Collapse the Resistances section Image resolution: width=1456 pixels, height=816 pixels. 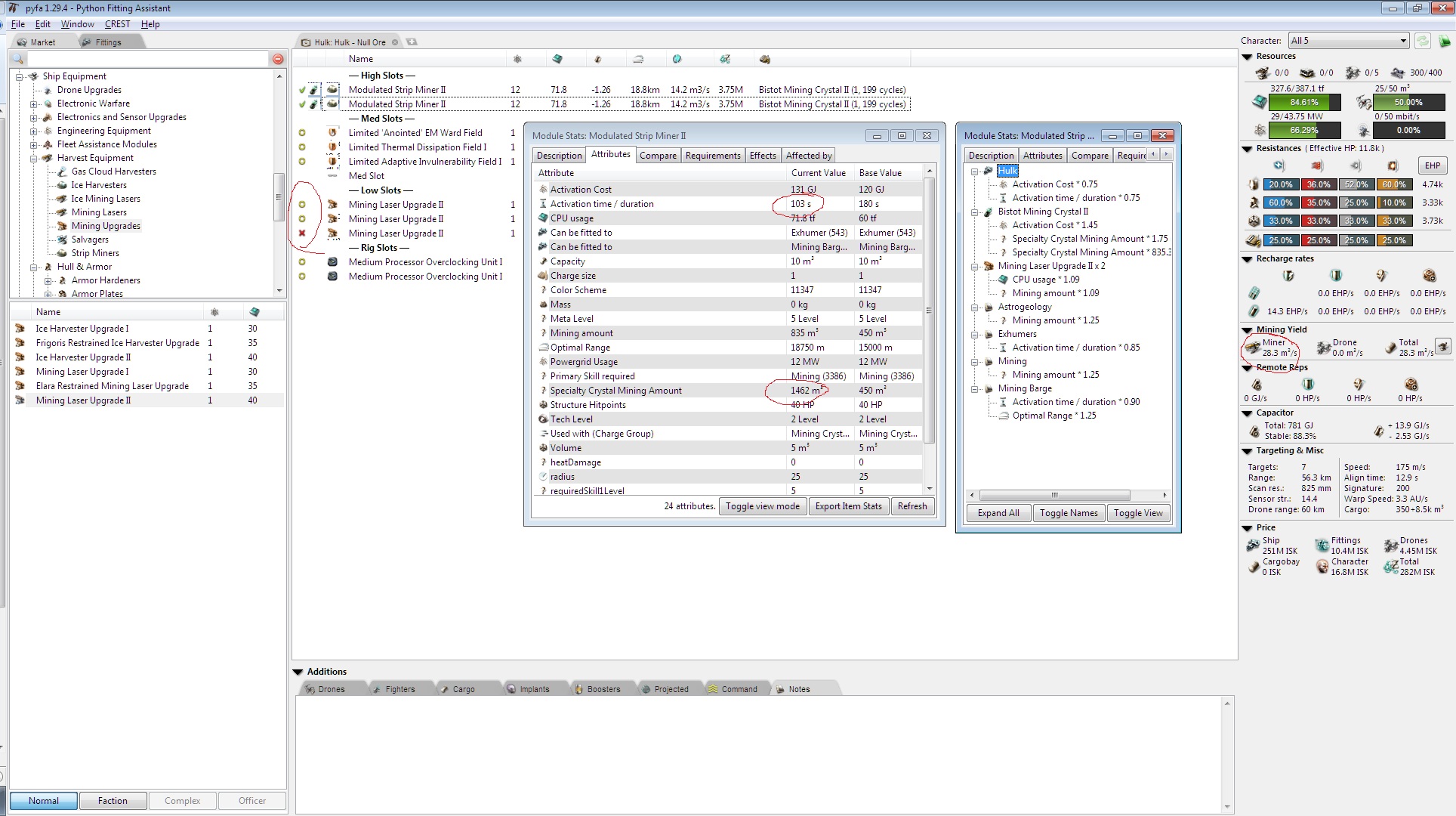(1248, 149)
